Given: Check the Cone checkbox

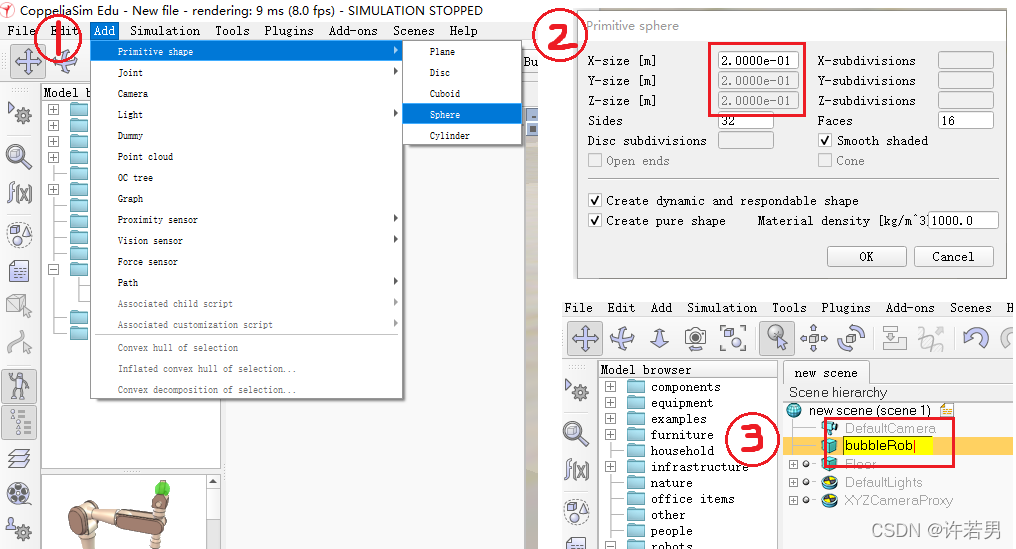Looking at the screenshot, I should point(825,160).
